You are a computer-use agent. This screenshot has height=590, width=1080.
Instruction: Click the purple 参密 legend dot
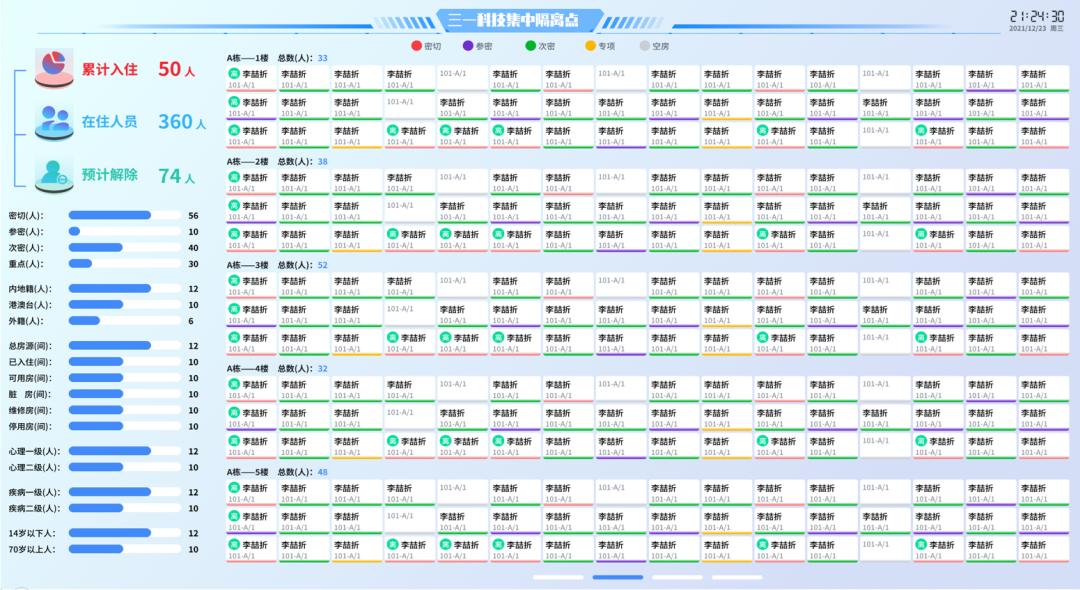click(468, 45)
